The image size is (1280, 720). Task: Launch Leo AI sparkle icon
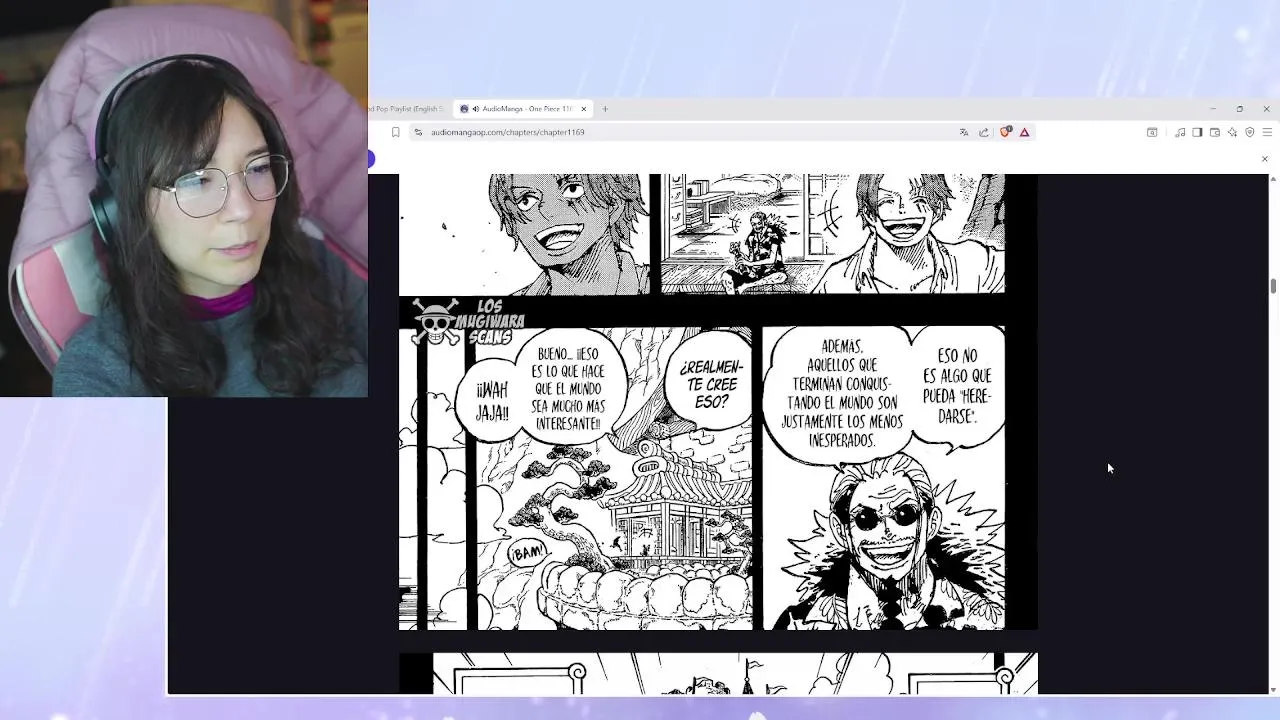pyautogui.click(x=1232, y=132)
